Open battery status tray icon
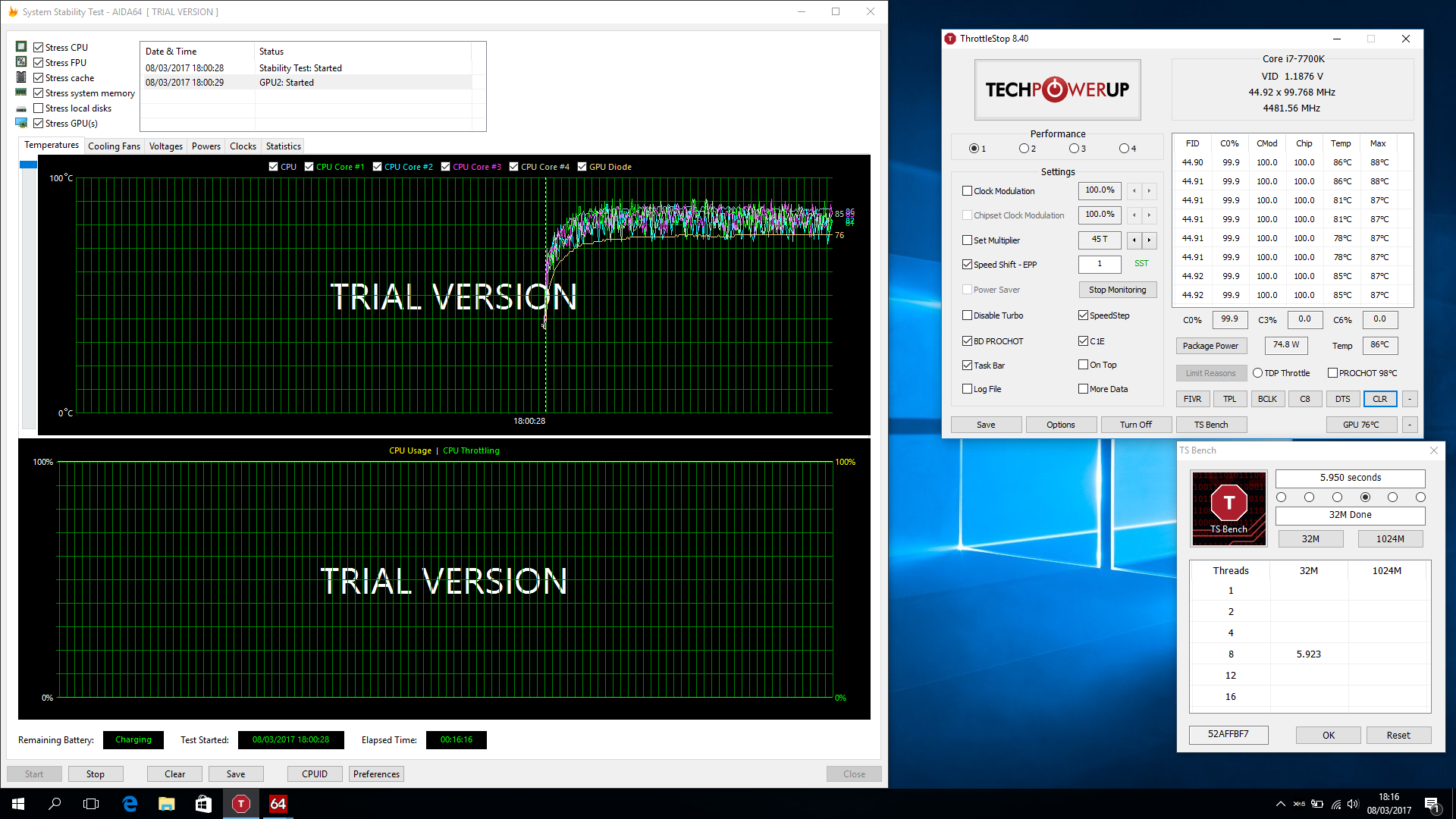This screenshot has width=1456, height=819. [1317, 804]
